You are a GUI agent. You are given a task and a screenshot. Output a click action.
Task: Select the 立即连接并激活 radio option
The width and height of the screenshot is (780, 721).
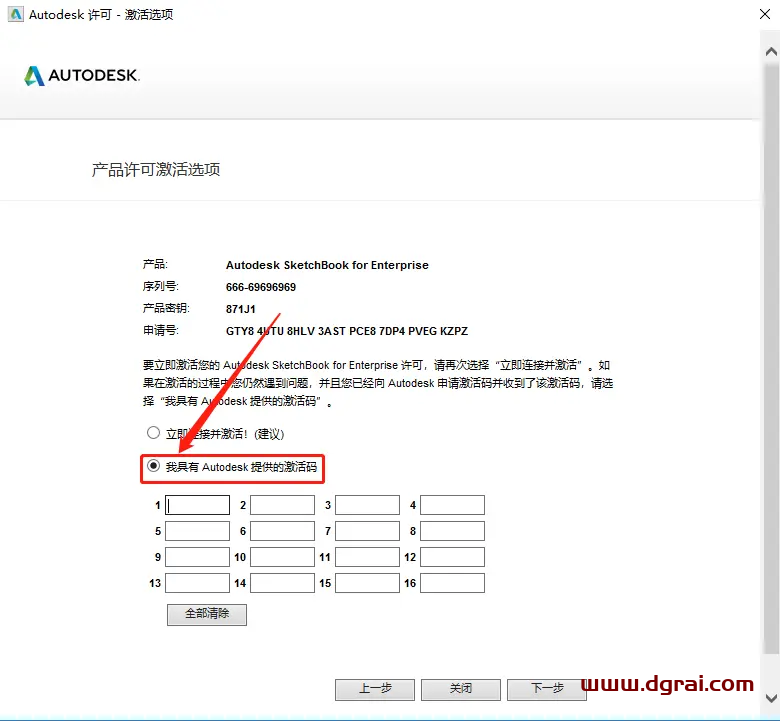pyautogui.click(x=153, y=433)
